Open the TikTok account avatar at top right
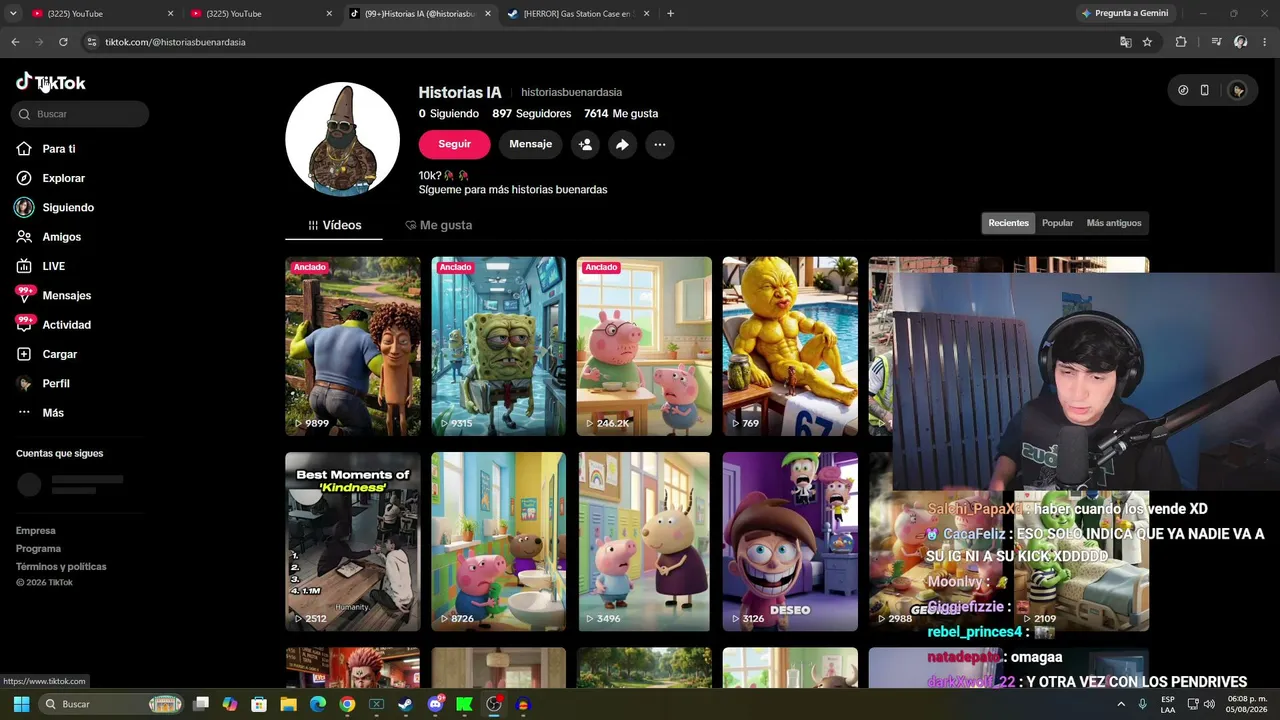The image size is (1280, 720). click(x=1238, y=90)
